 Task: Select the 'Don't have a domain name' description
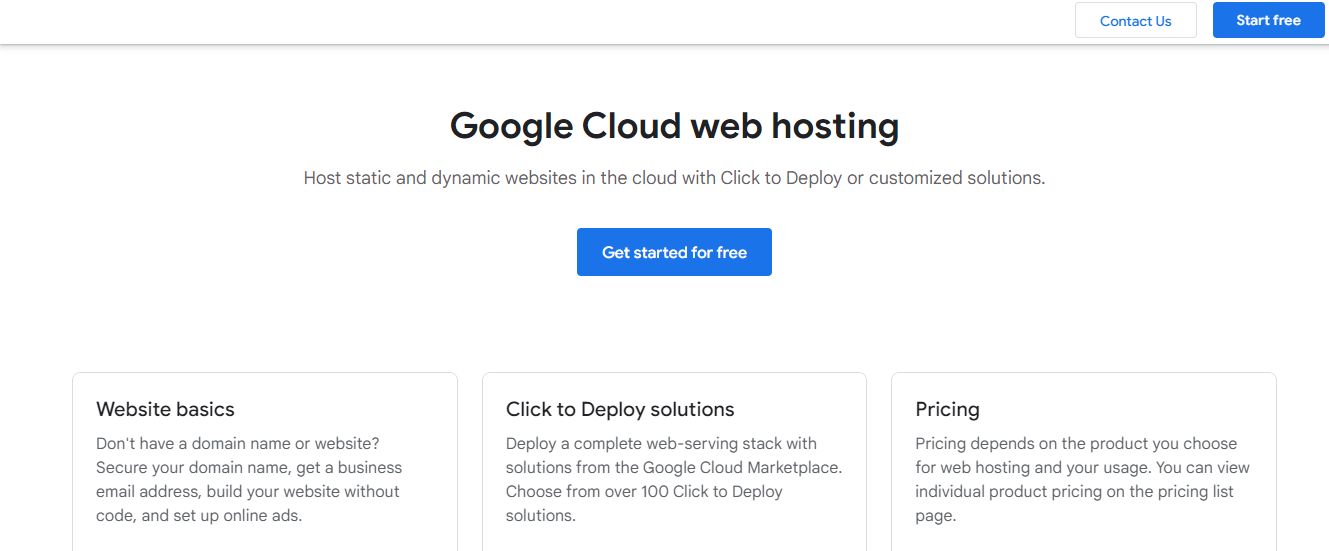tap(250, 480)
